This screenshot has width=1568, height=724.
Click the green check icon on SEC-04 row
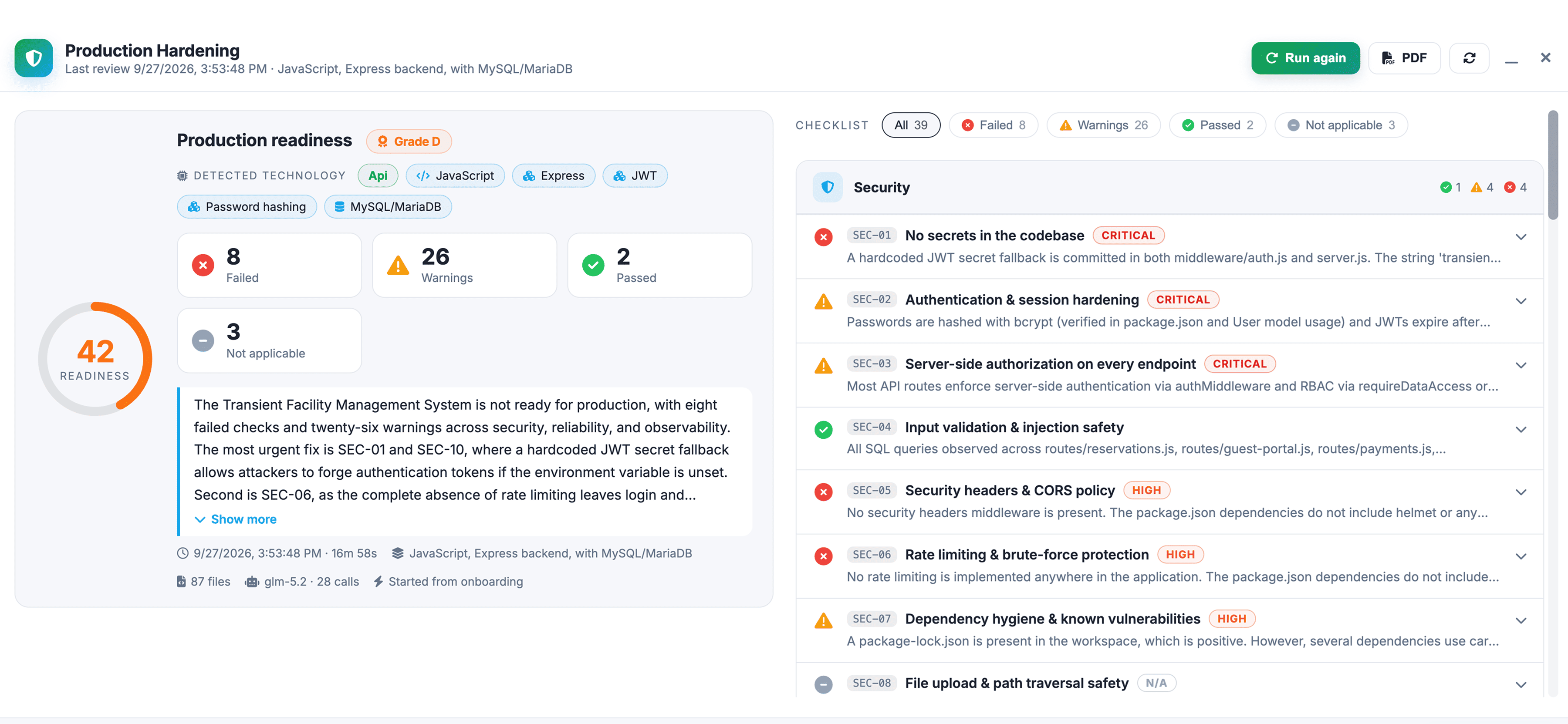823,430
